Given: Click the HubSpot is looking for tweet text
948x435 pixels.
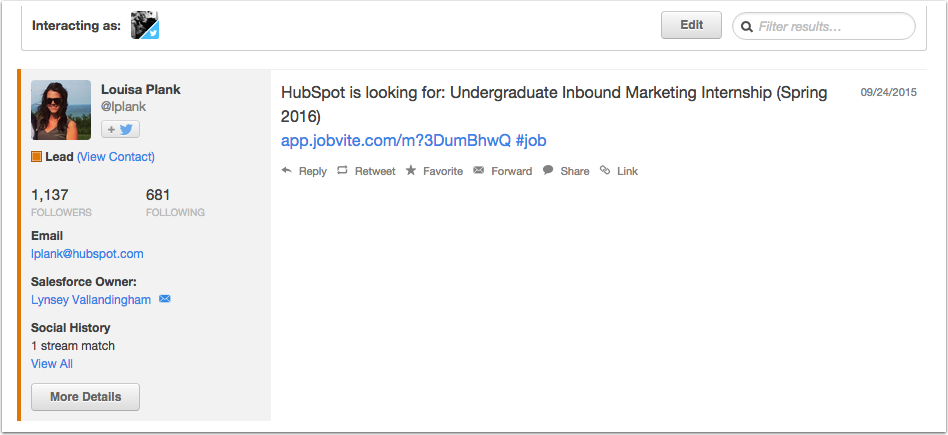Looking at the screenshot, I should (x=554, y=104).
